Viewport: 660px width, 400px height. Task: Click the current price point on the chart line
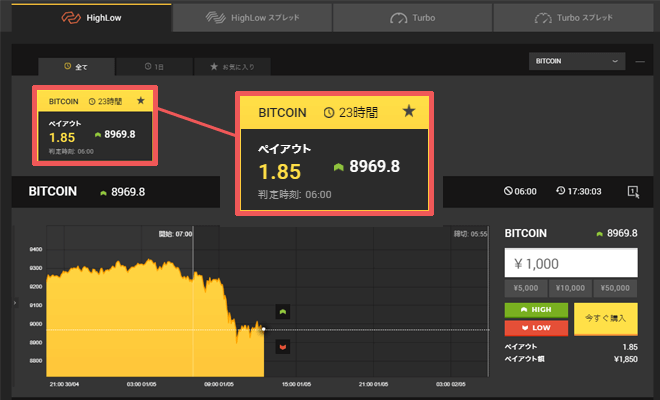[263, 329]
